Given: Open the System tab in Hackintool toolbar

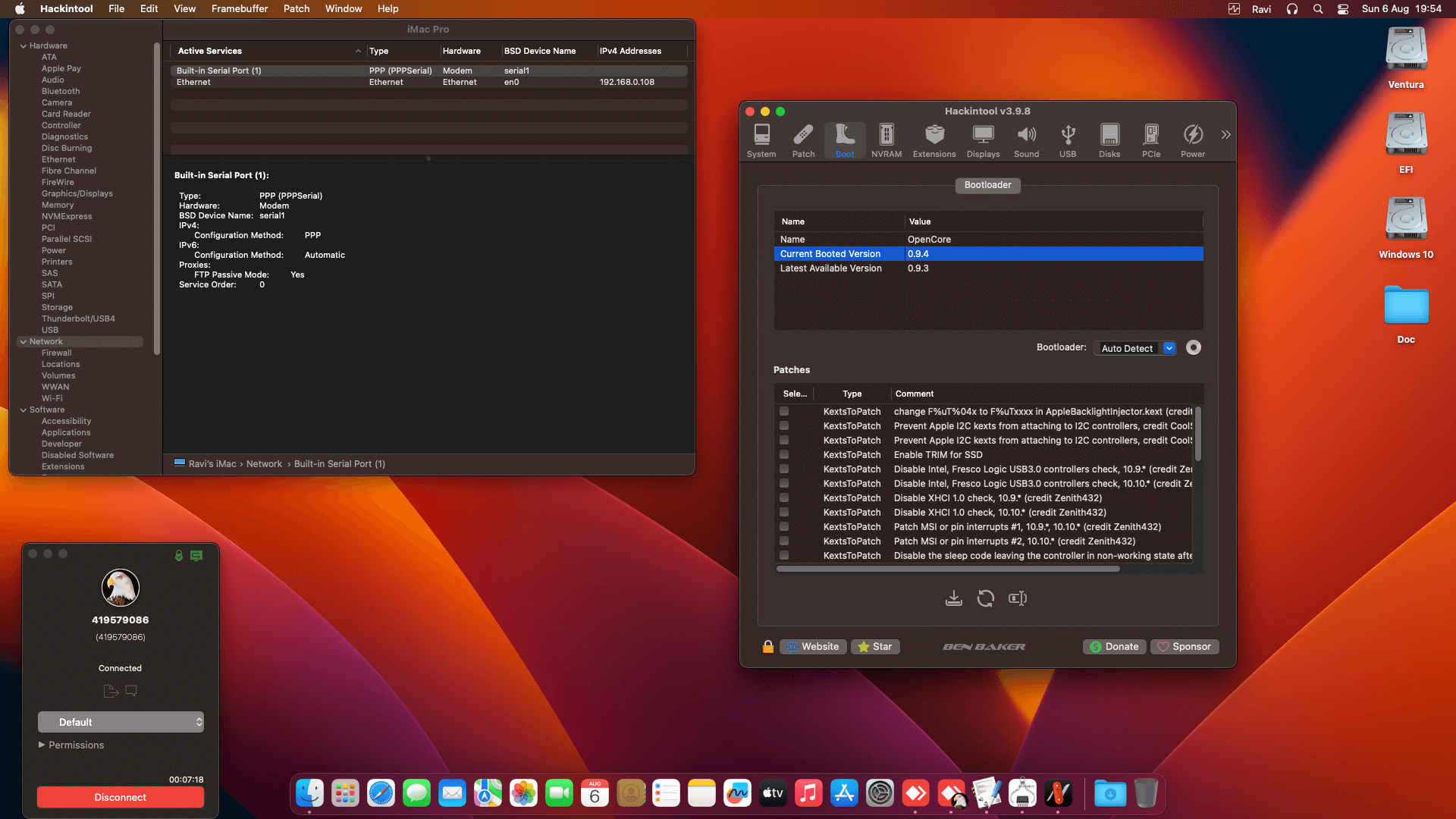Looking at the screenshot, I should tap(761, 141).
